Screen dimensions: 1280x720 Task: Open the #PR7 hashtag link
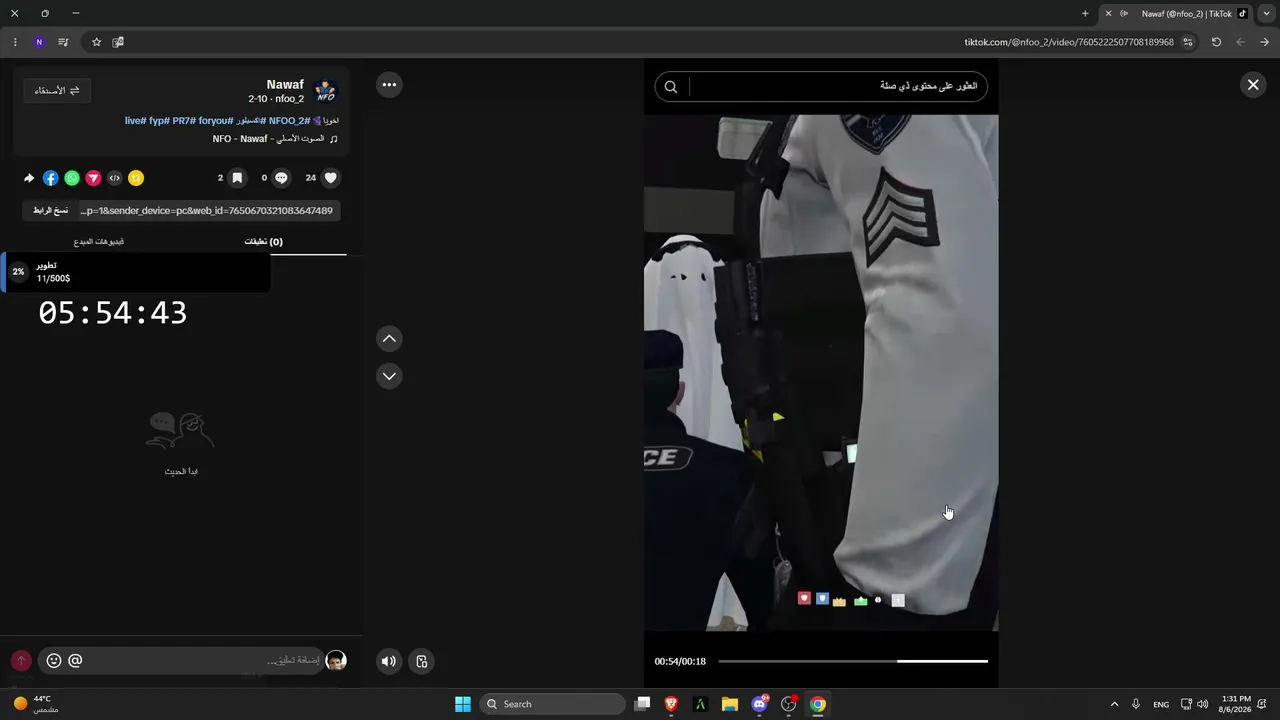[183, 121]
